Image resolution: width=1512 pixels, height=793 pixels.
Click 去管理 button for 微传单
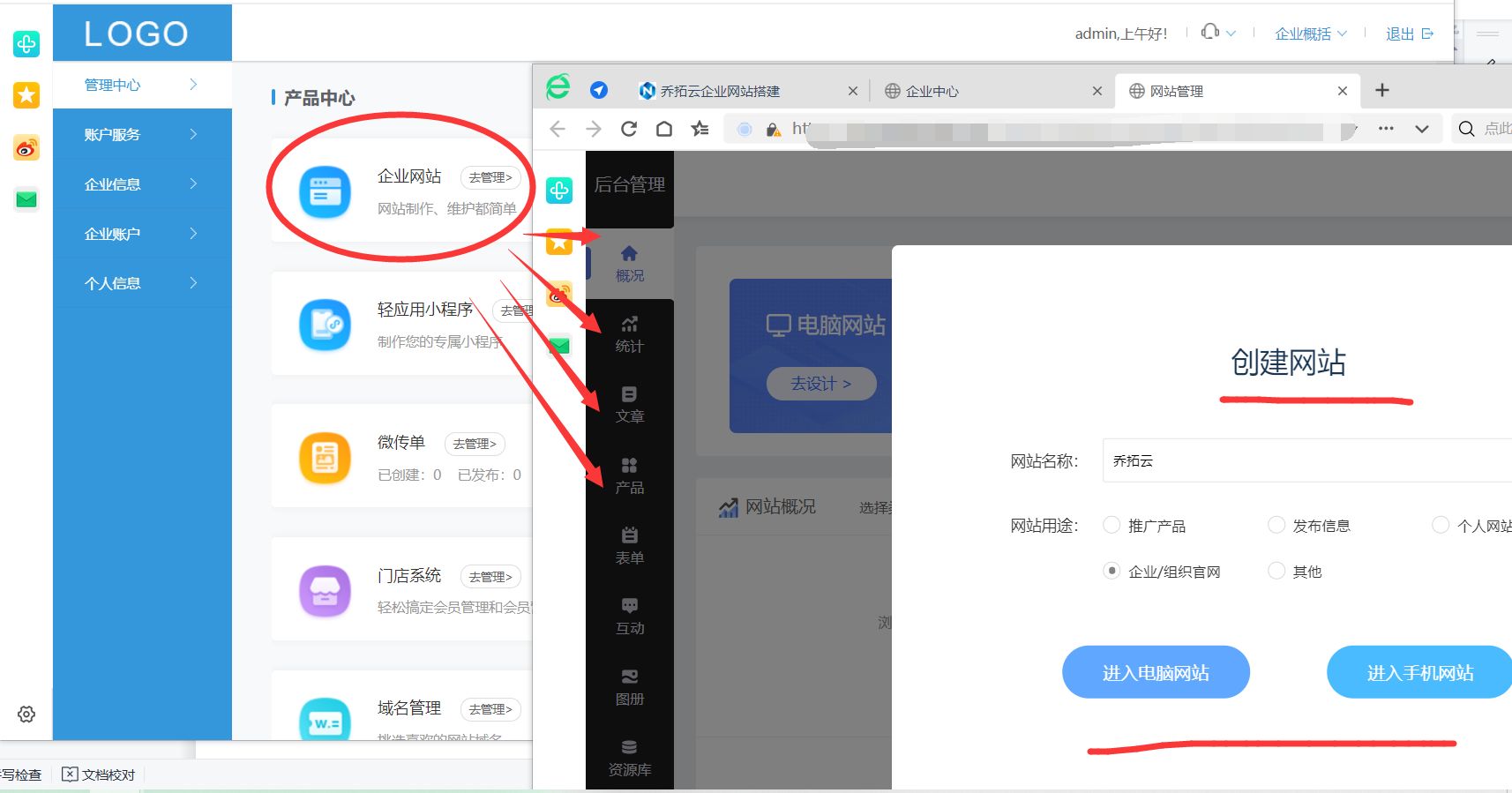coord(475,444)
